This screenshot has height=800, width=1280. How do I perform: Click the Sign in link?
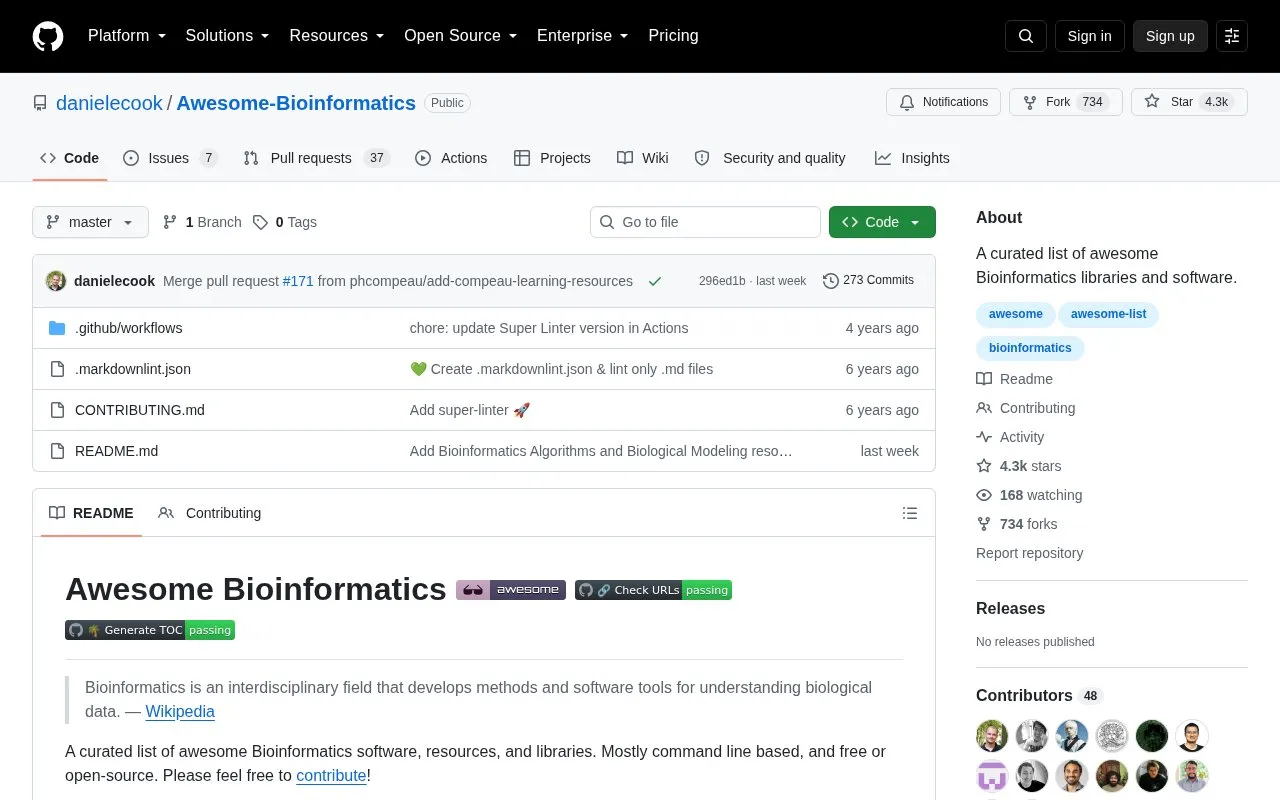click(1089, 36)
